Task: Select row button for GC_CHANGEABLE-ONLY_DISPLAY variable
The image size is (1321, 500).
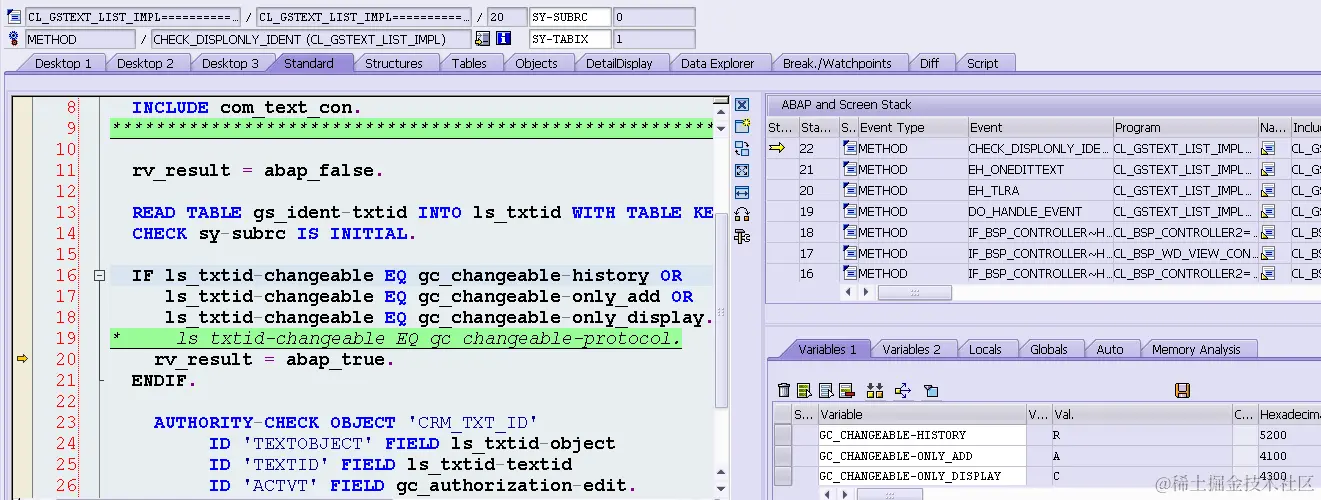Action: tap(782, 475)
